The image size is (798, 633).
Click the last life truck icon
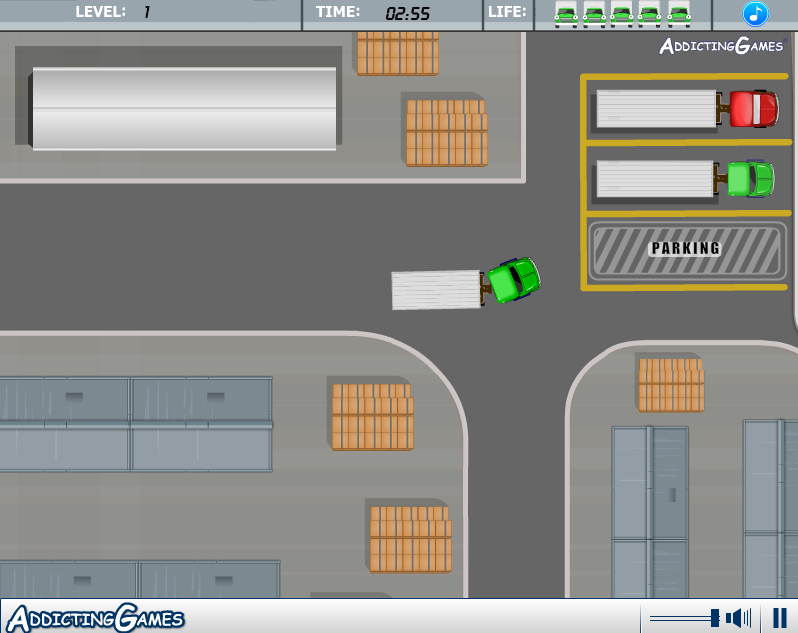[679, 15]
